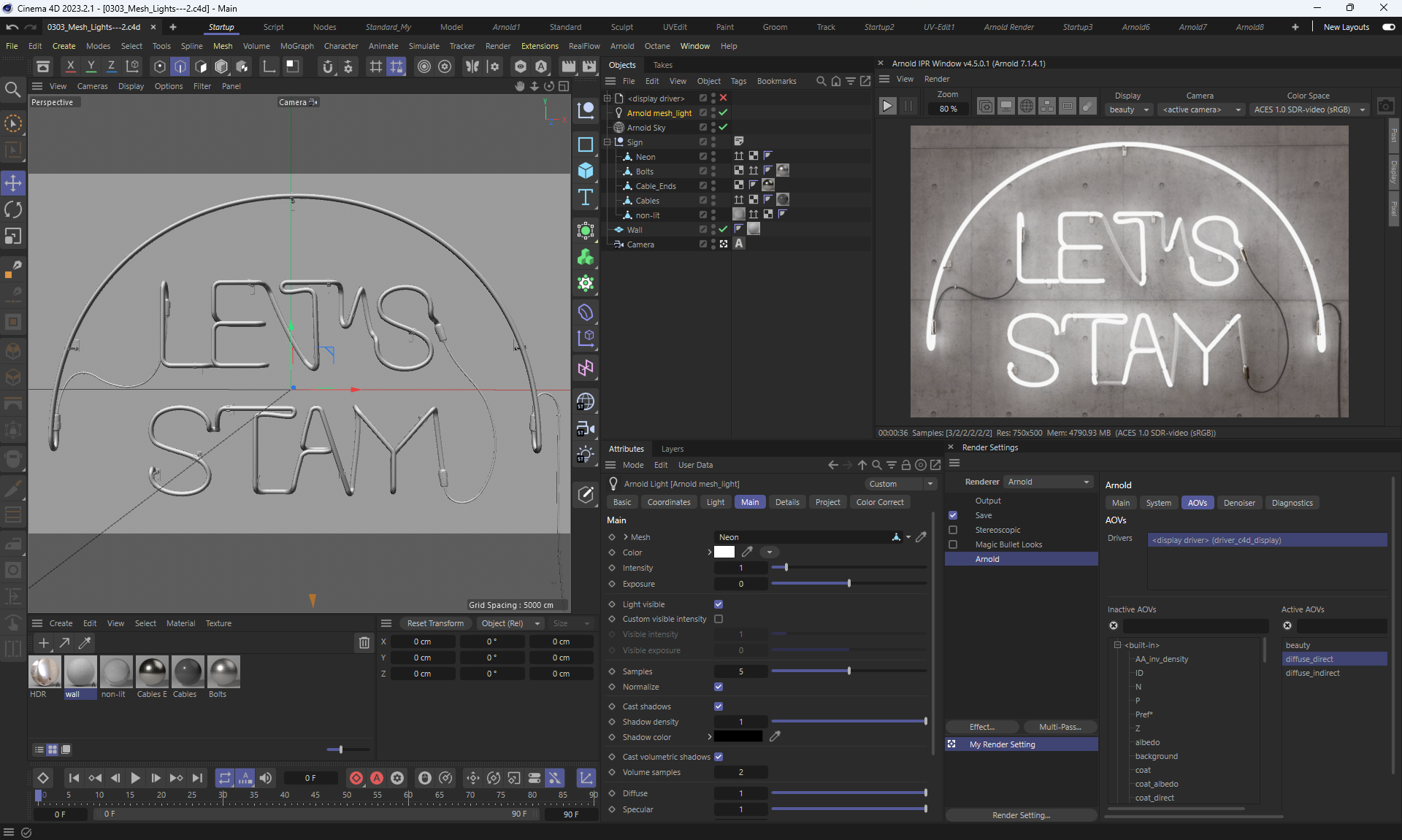
Task: Click the white Color swatch
Action: click(x=724, y=552)
